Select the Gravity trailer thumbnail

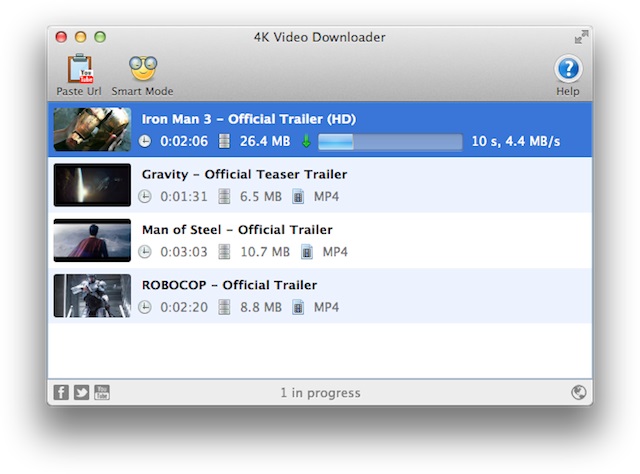(92, 185)
